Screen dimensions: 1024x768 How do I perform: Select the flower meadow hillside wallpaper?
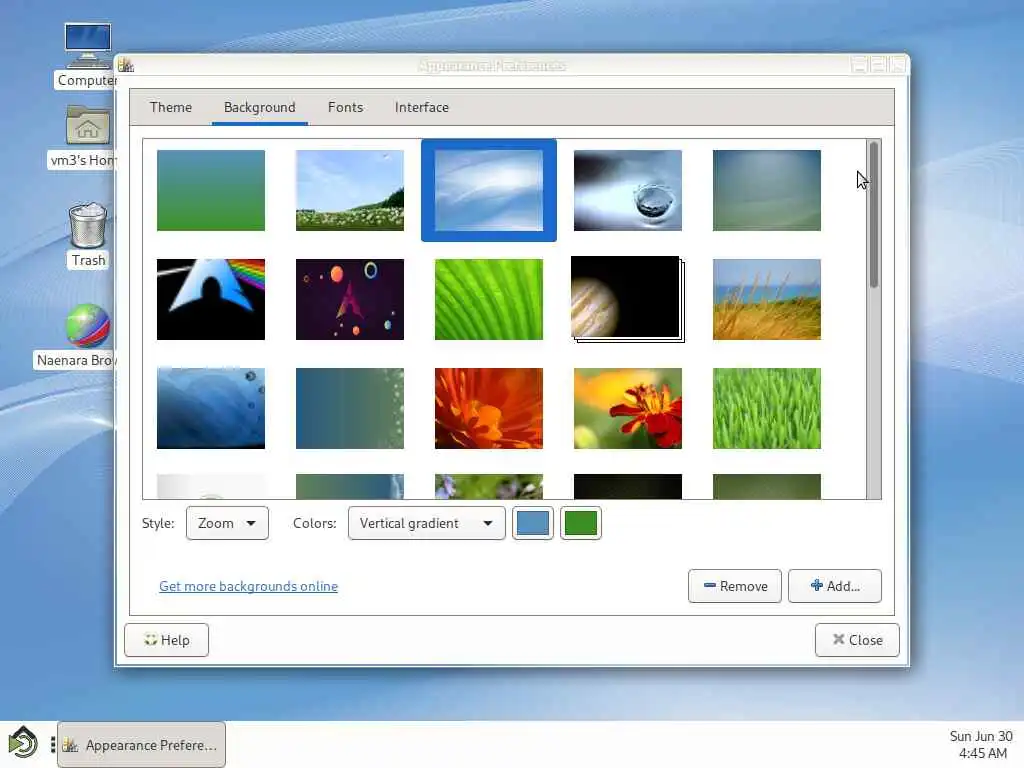[x=349, y=190]
